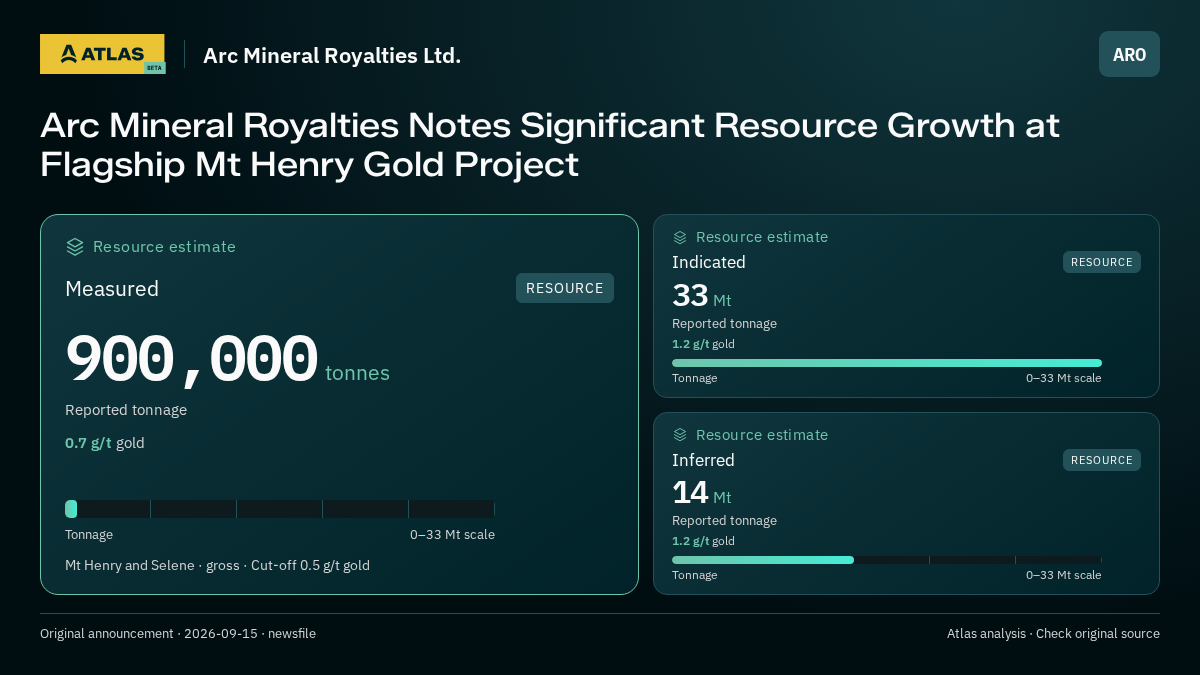Click the layers icon in Indicated card
This screenshot has height=675, width=1200.
[680, 237]
